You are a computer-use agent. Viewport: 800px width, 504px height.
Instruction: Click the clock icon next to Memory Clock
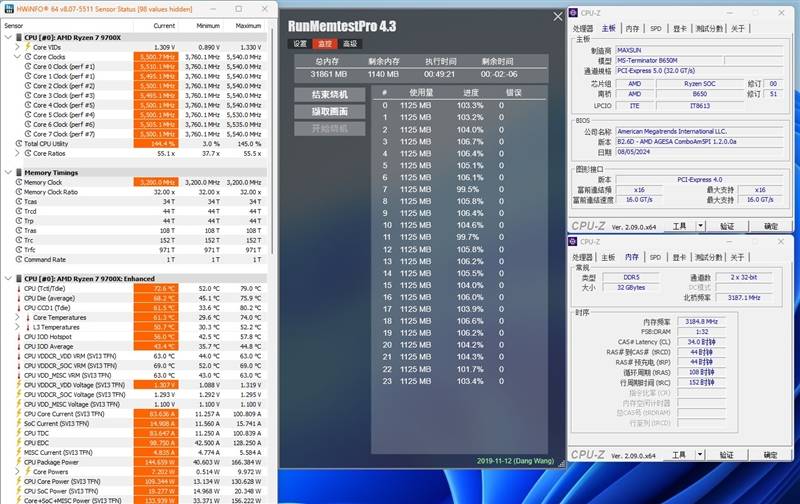tap(17, 182)
